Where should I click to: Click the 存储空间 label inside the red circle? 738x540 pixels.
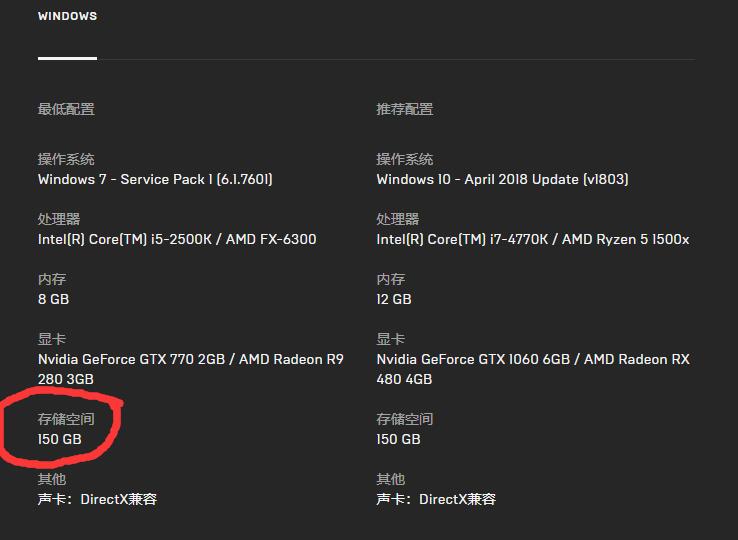[x=66, y=419]
